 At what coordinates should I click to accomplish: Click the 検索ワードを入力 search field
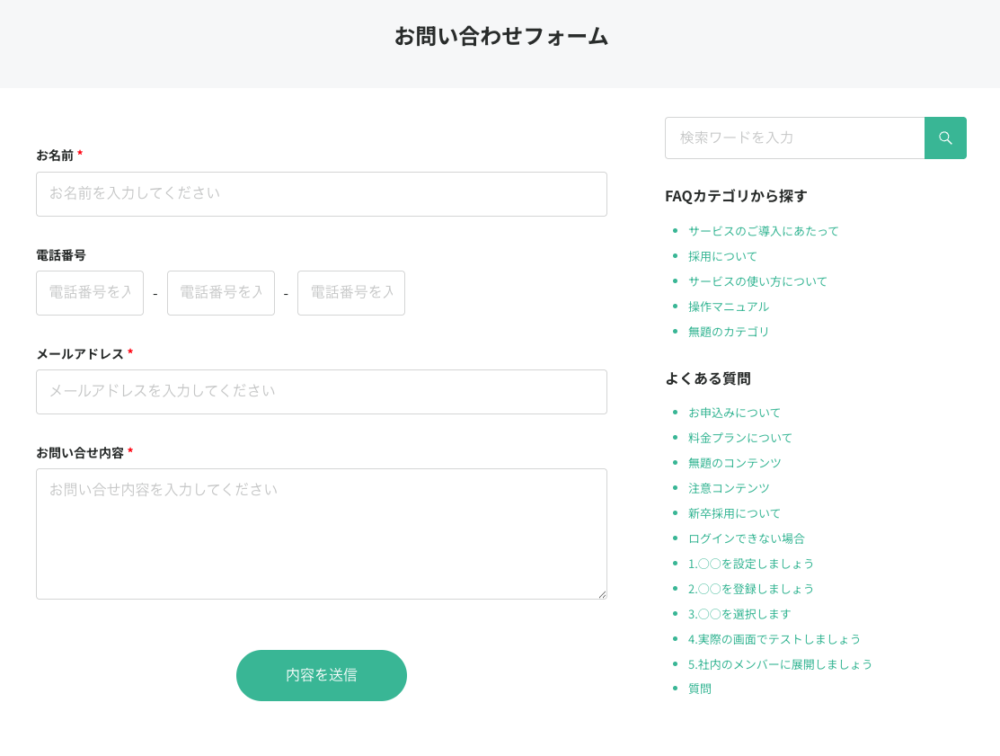(x=794, y=138)
